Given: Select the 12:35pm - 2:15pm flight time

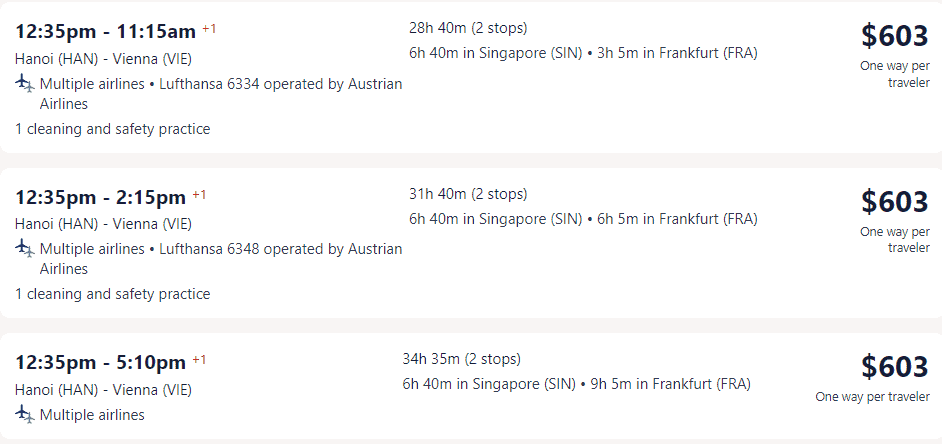Looking at the screenshot, I should coord(101,197).
